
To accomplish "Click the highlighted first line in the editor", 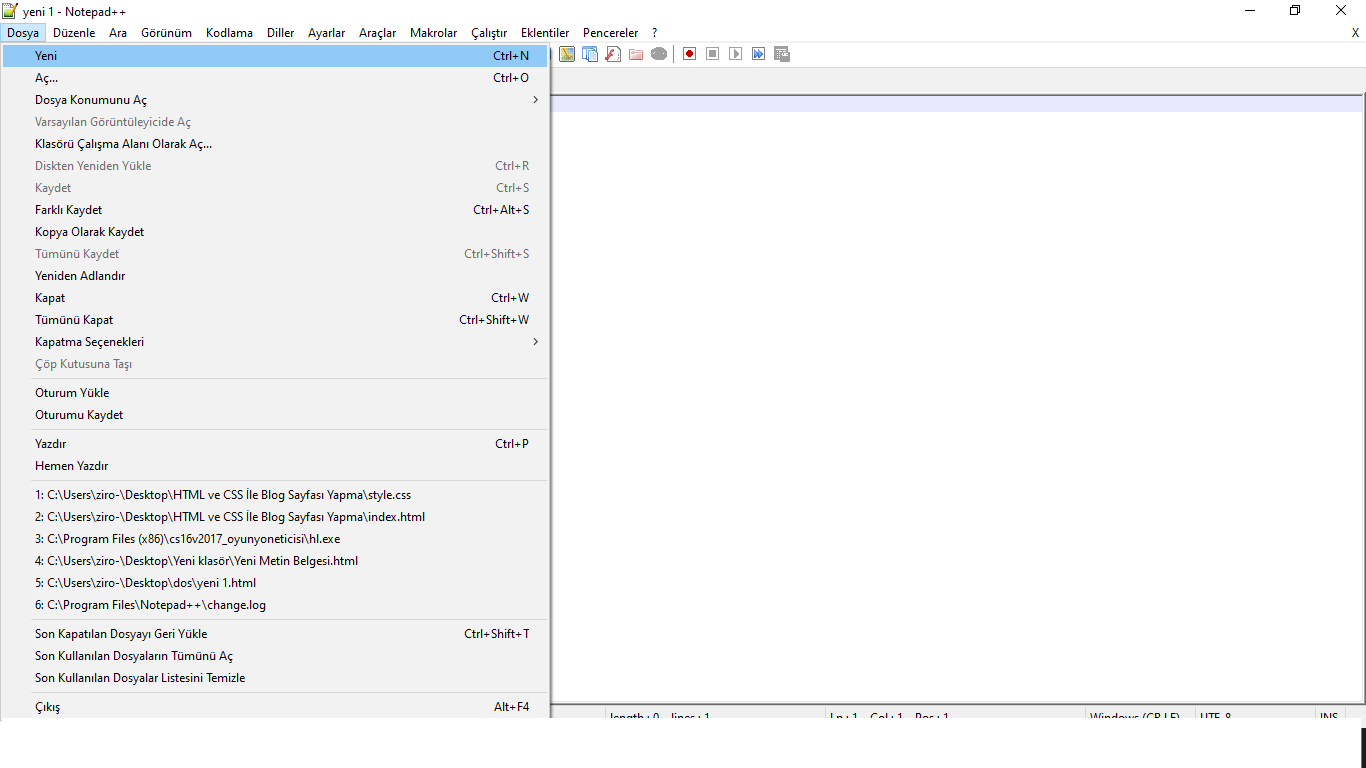I will (x=956, y=104).
